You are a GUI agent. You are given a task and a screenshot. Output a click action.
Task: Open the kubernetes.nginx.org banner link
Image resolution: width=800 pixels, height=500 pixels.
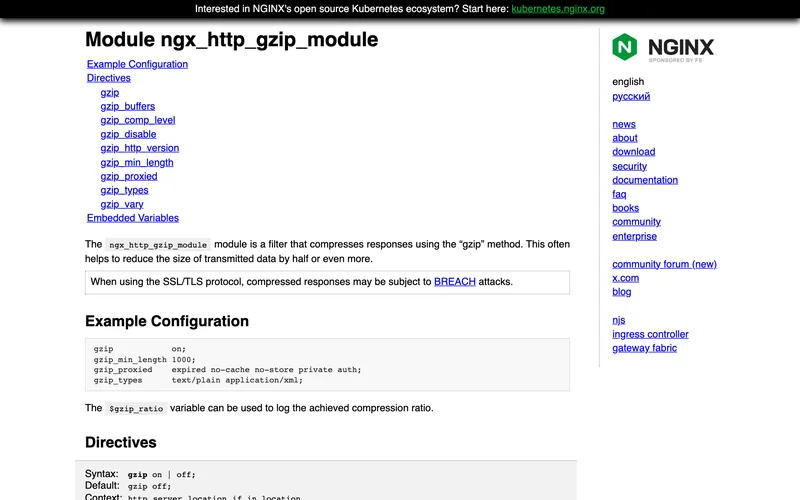click(x=558, y=9)
